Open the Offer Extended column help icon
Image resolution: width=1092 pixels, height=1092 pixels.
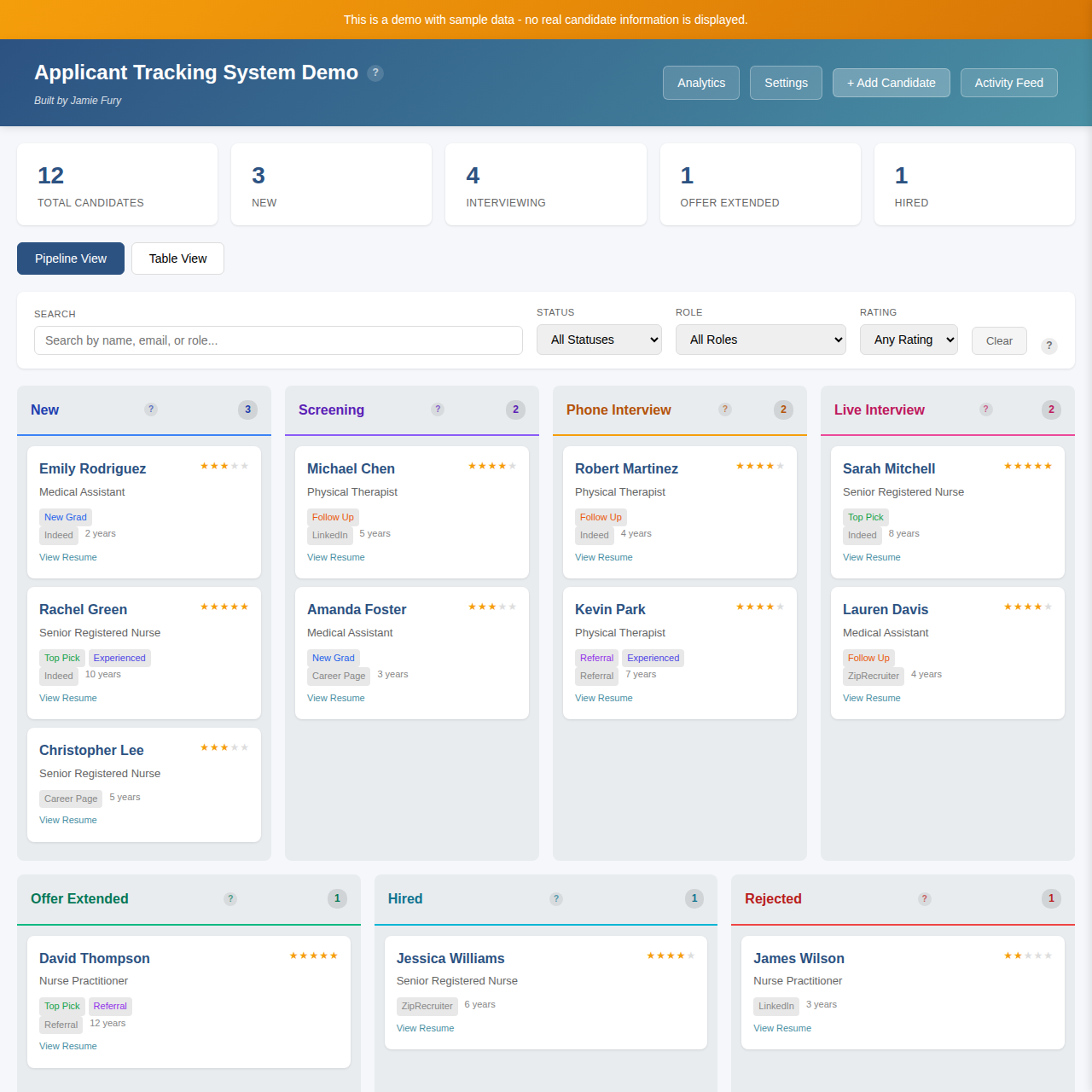(230, 898)
